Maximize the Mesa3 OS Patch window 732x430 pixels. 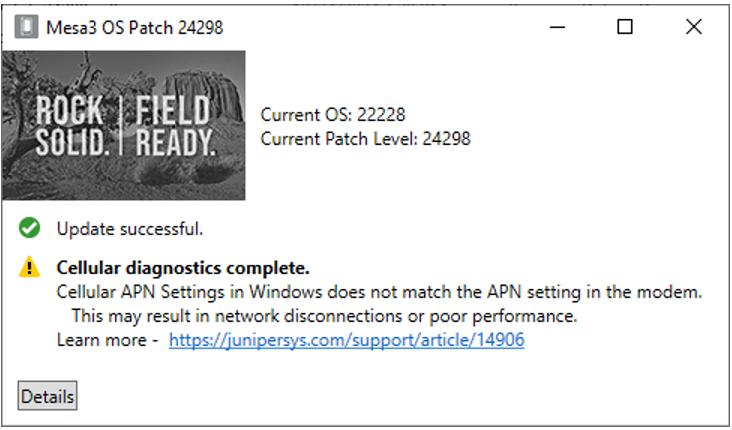pos(624,27)
